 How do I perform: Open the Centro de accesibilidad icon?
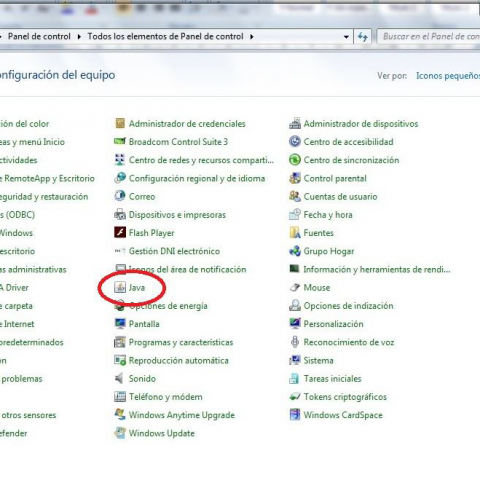295,142
